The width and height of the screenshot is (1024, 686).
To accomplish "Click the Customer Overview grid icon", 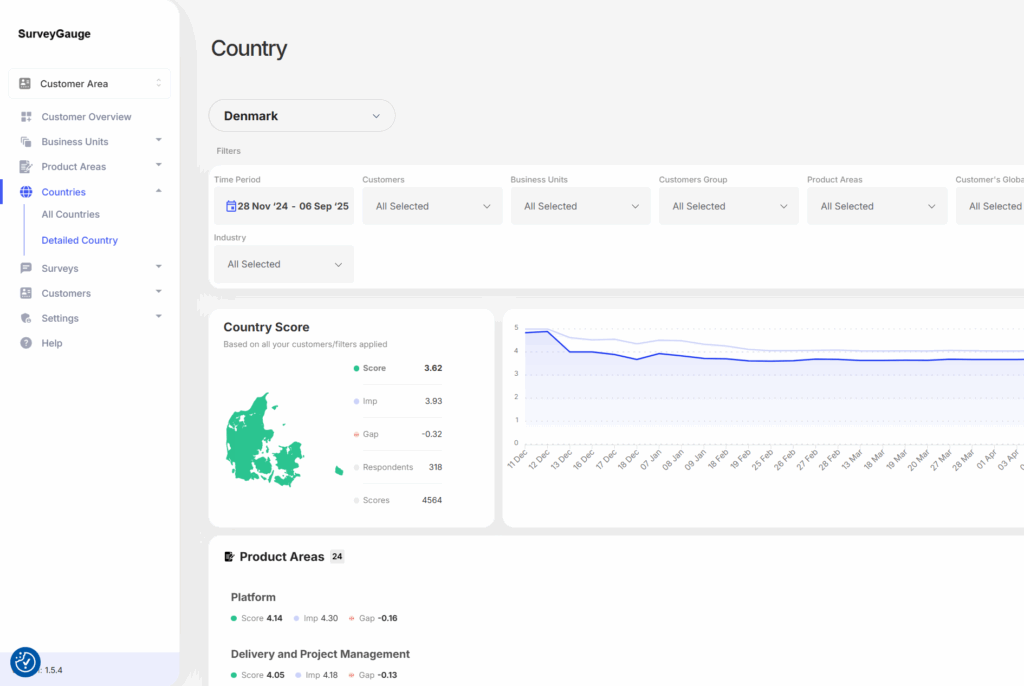I will coord(26,117).
